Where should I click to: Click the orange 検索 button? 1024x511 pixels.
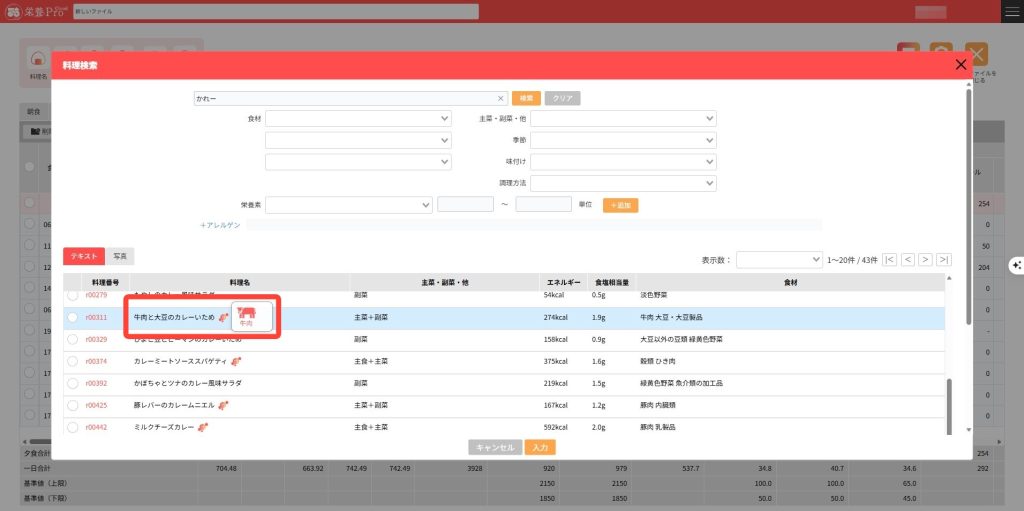point(526,99)
